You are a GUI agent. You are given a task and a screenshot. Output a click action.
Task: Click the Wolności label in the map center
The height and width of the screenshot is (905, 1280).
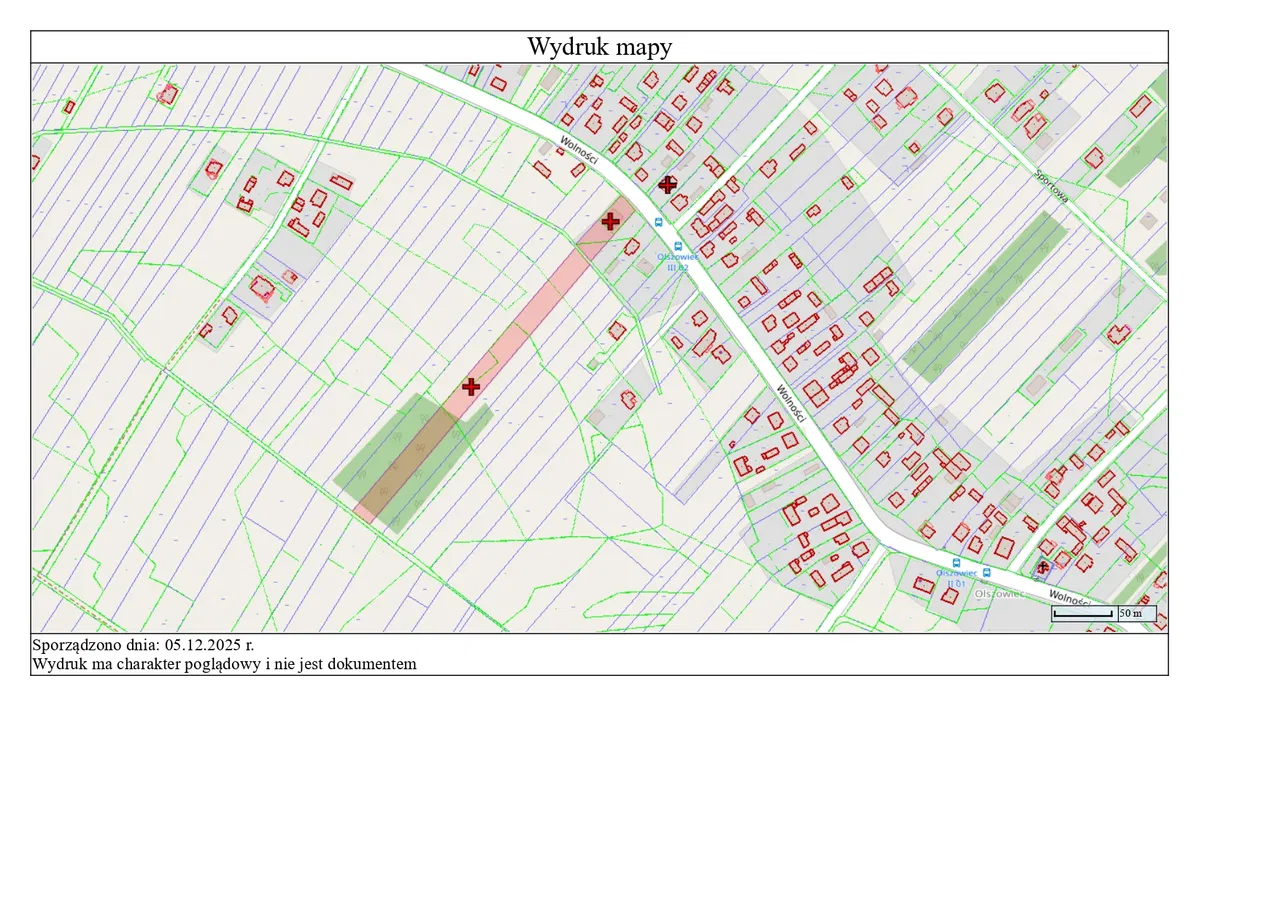[790, 404]
